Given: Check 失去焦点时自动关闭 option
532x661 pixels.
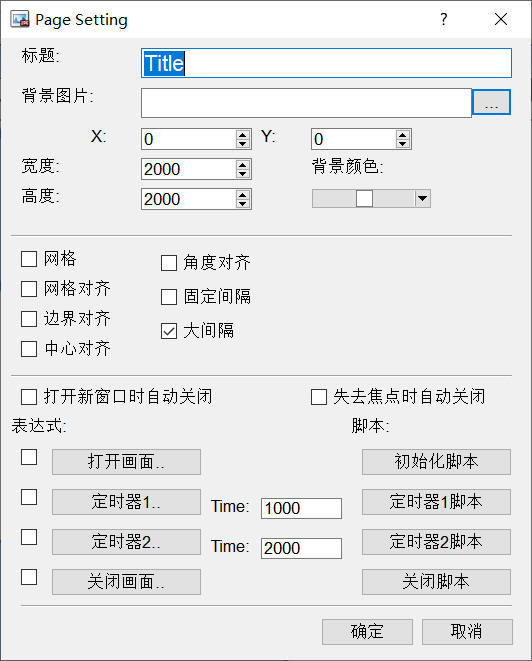Looking at the screenshot, I should click(x=319, y=397).
